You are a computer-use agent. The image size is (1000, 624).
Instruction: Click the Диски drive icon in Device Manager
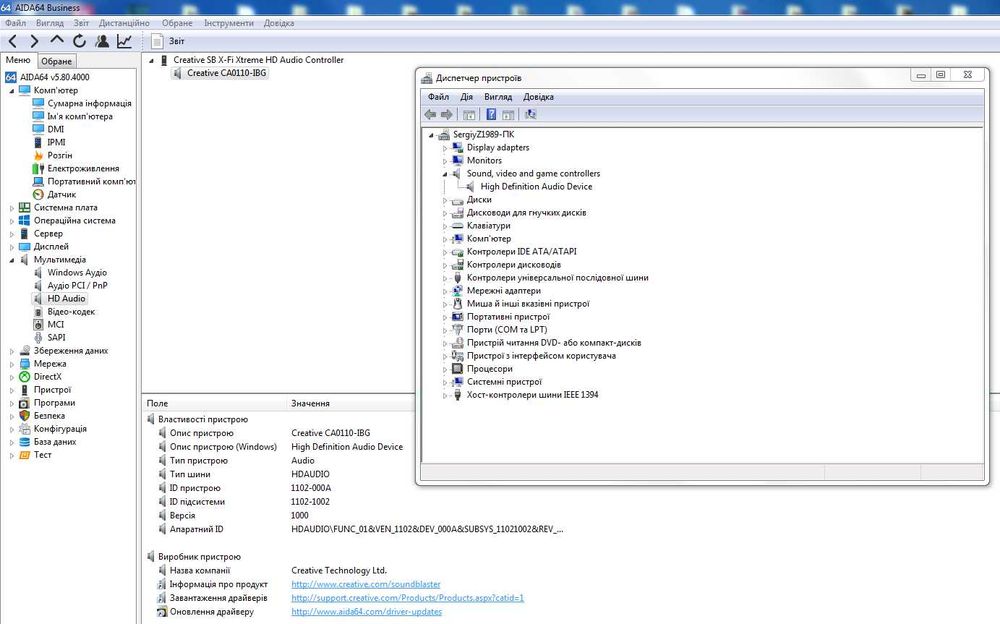tap(457, 200)
